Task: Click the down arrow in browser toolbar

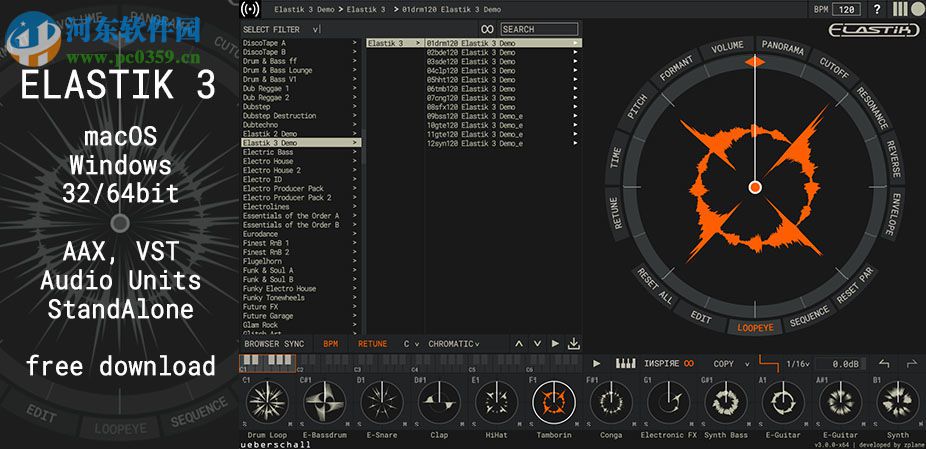Action: tap(537, 344)
